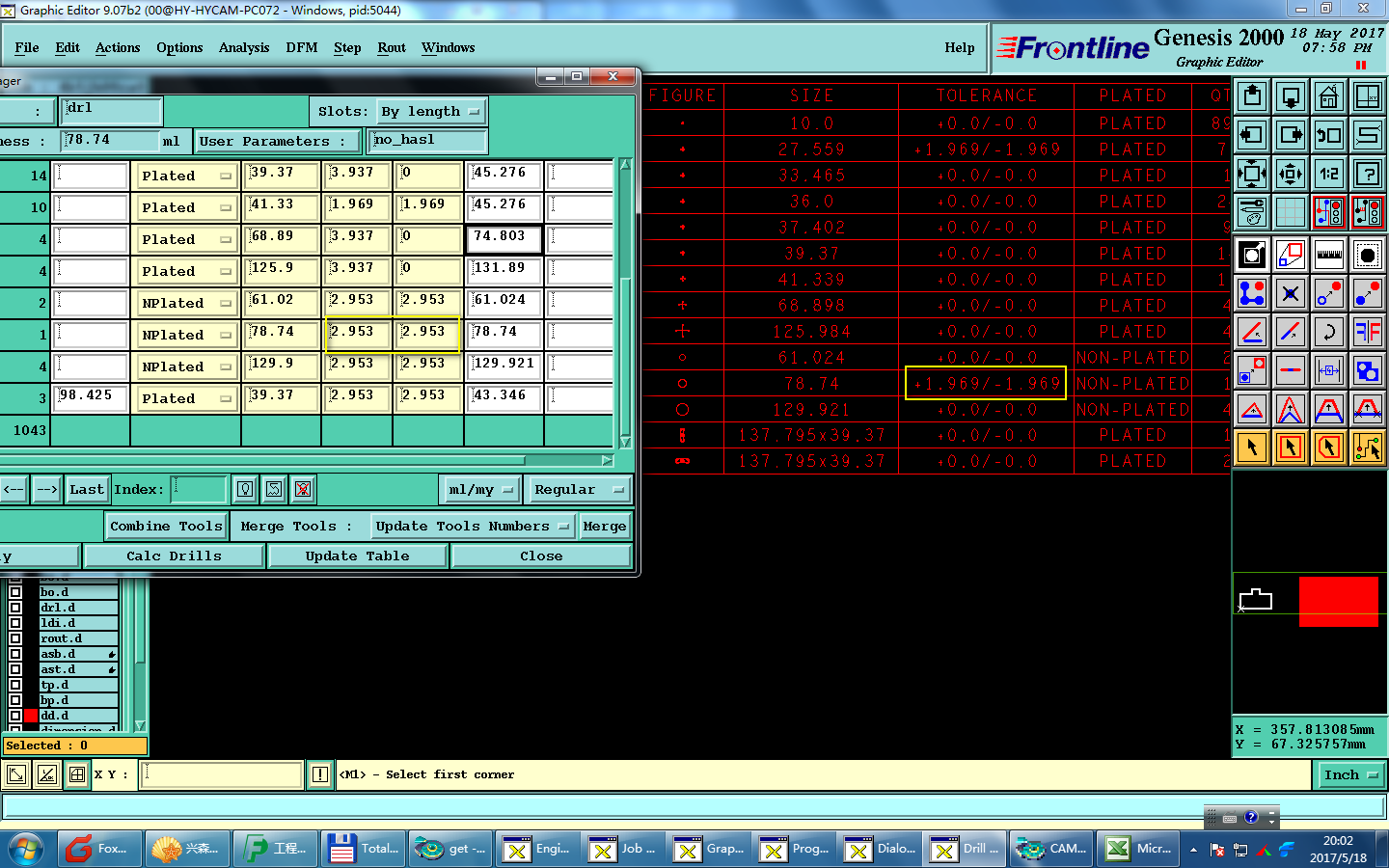Click the pan down view icon
The width and height of the screenshot is (1389, 868).
[1291, 96]
